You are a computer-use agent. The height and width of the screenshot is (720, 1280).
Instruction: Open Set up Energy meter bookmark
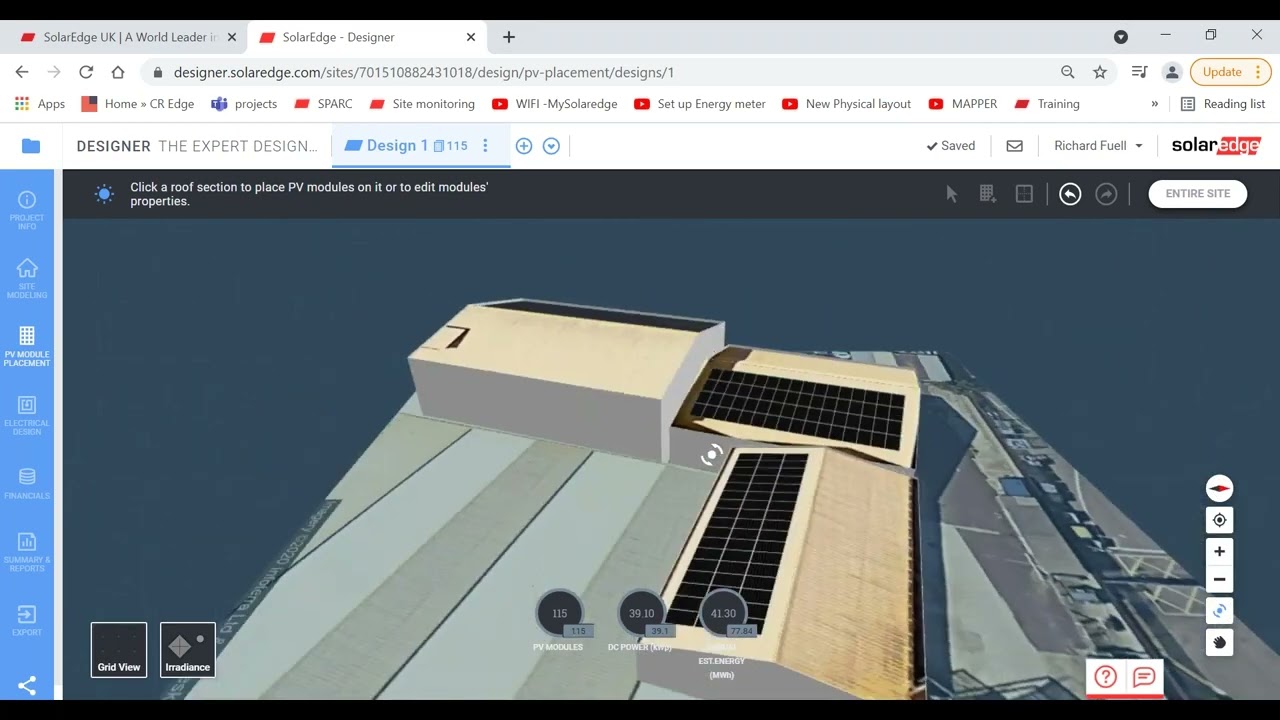coord(700,104)
